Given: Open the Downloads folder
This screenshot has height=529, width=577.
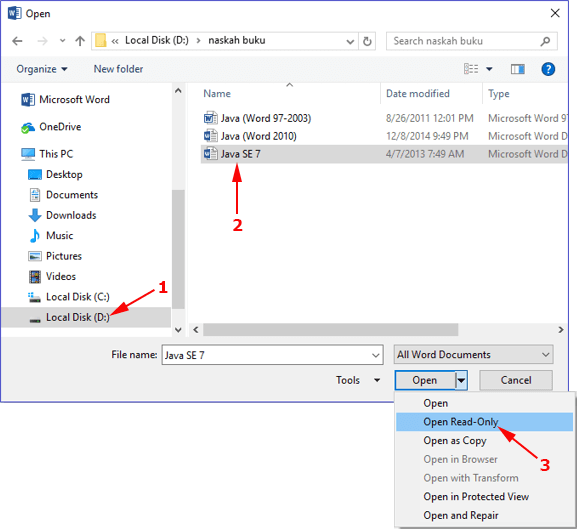Looking at the screenshot, I should coord(63,215).
